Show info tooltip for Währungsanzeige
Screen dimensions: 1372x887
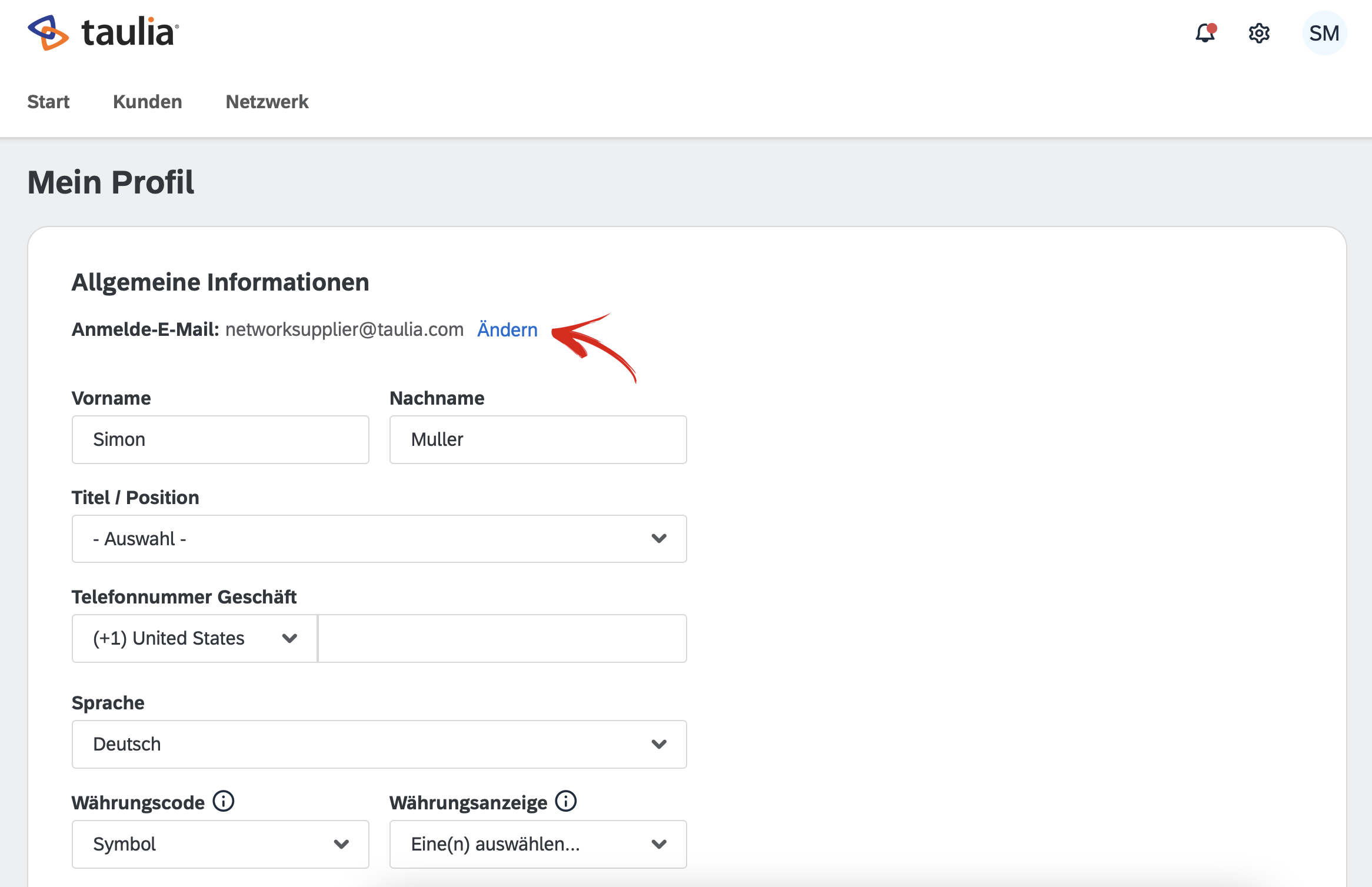[x=566, y=801]
